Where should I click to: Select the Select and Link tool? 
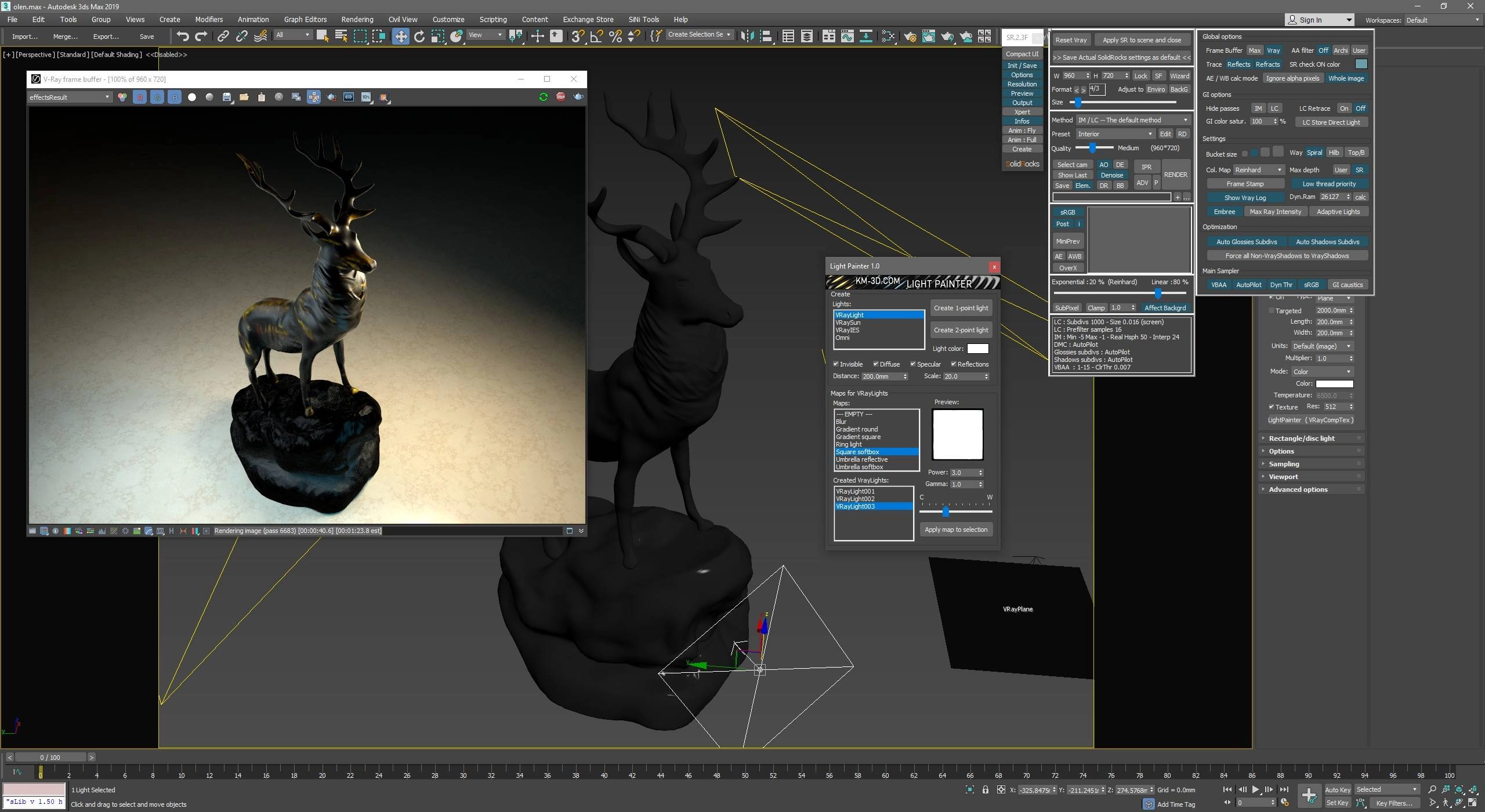[223, 36]
